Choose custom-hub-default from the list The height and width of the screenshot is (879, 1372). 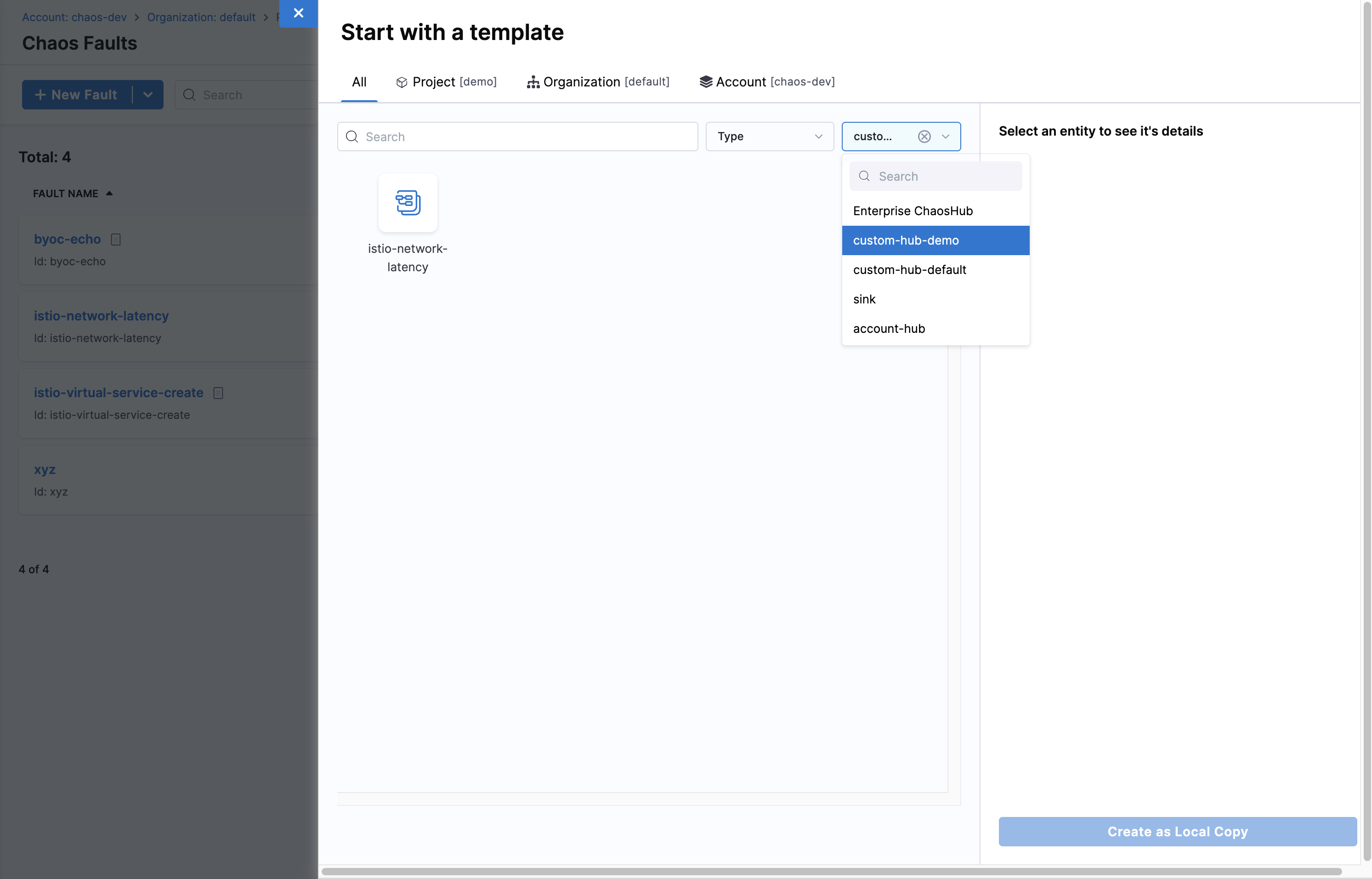[x=909, y=269]
